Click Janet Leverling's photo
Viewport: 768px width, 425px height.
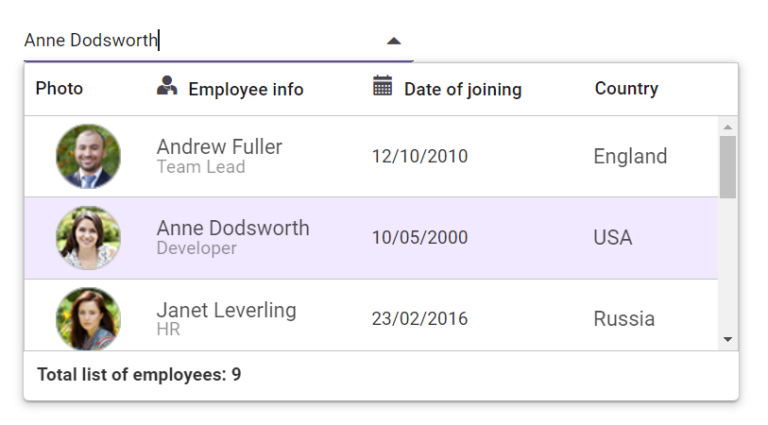click(88, 318)
